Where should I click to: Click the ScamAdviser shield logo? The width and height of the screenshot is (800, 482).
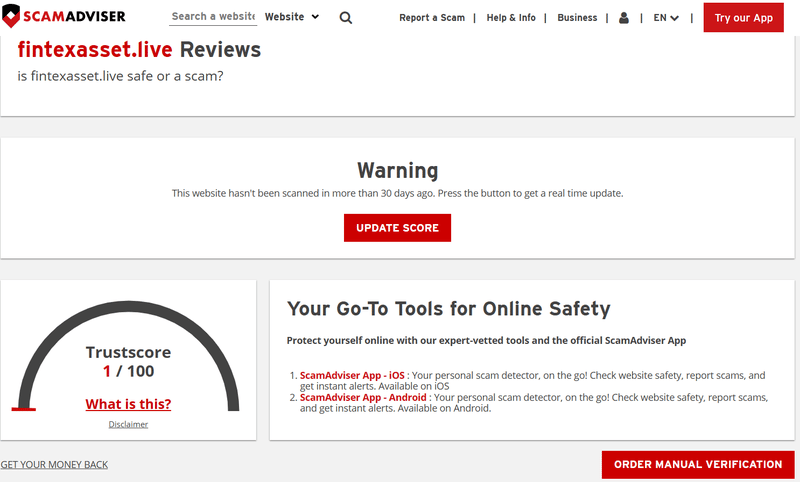click(x=11, y=16)
